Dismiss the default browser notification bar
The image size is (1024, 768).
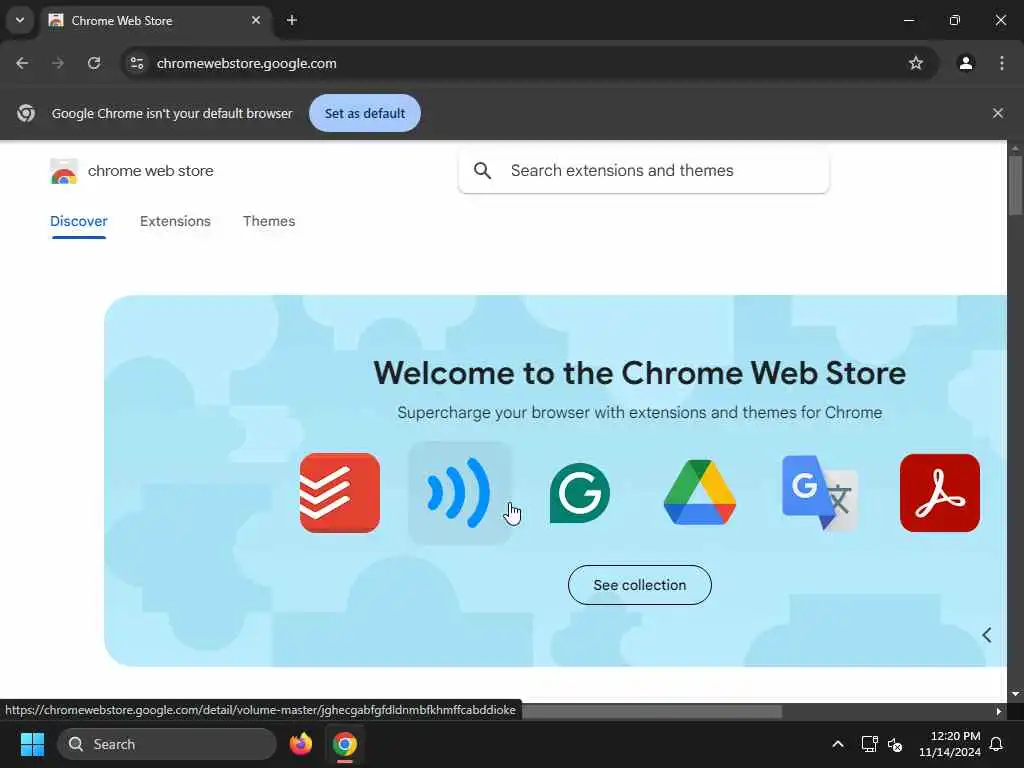click(998, 113)
